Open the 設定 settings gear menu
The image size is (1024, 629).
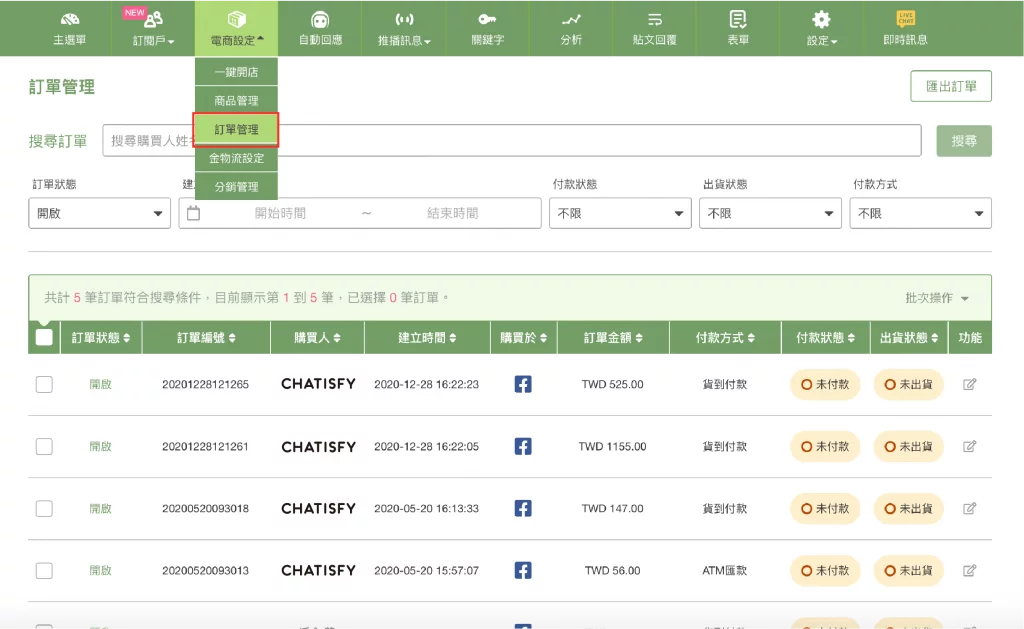(x=821, y=28)
